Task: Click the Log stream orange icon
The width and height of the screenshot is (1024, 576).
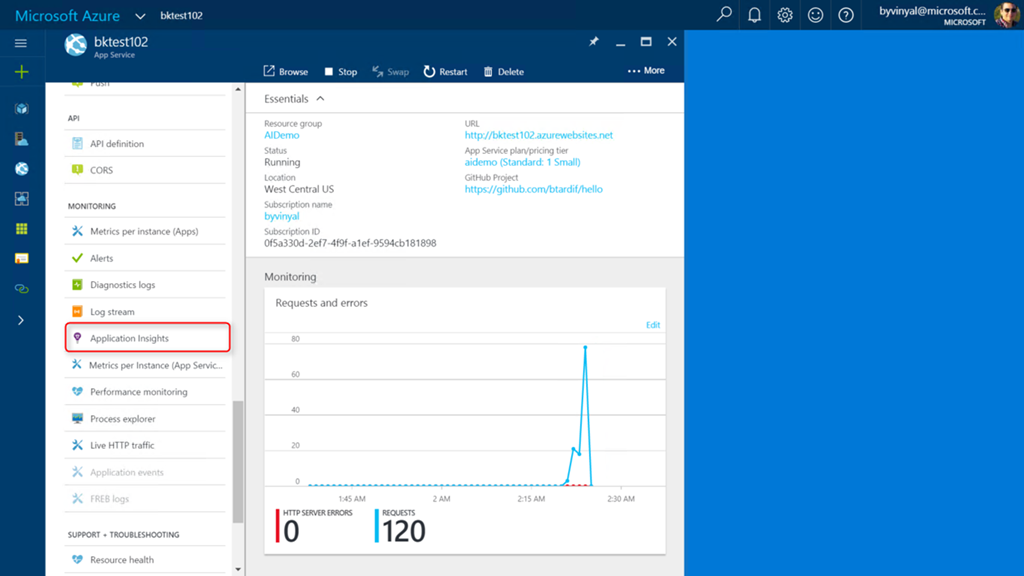Action: (77, 312)
